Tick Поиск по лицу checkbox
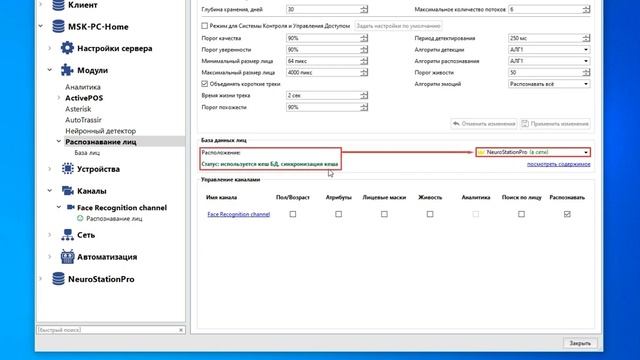Viewport: 640px width, 360px height. pyautogui.click(x=521, y=214)
